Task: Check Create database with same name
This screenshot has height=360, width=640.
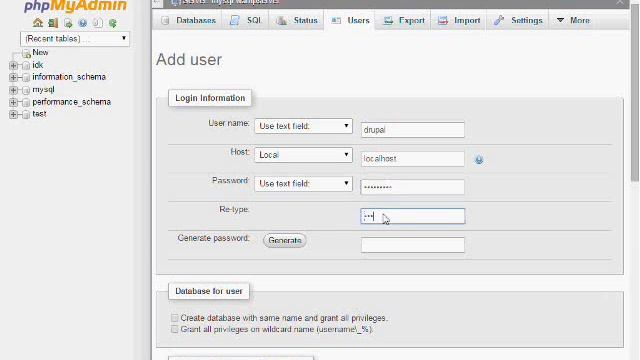Action: [x=175, y=318]
